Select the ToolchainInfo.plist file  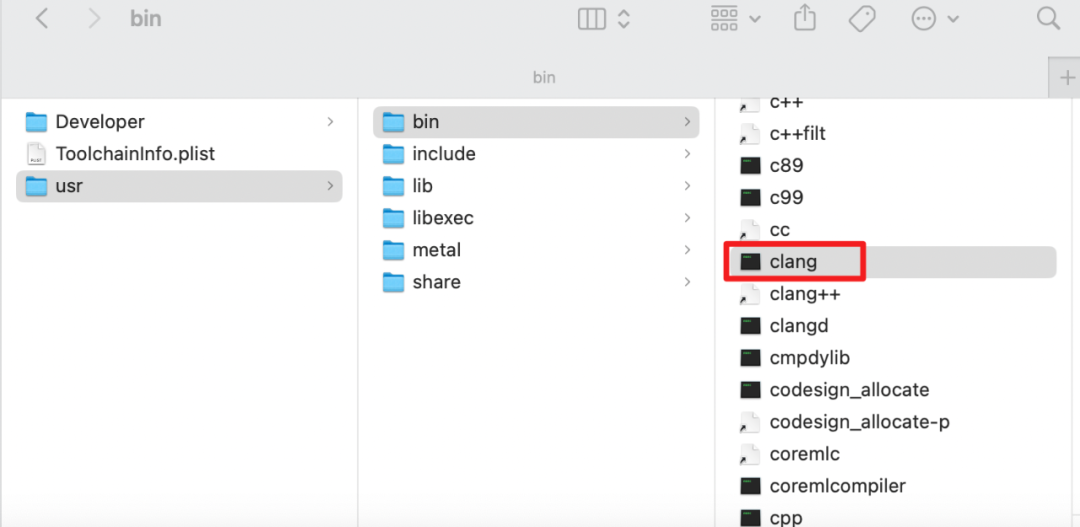coord(179,154)
